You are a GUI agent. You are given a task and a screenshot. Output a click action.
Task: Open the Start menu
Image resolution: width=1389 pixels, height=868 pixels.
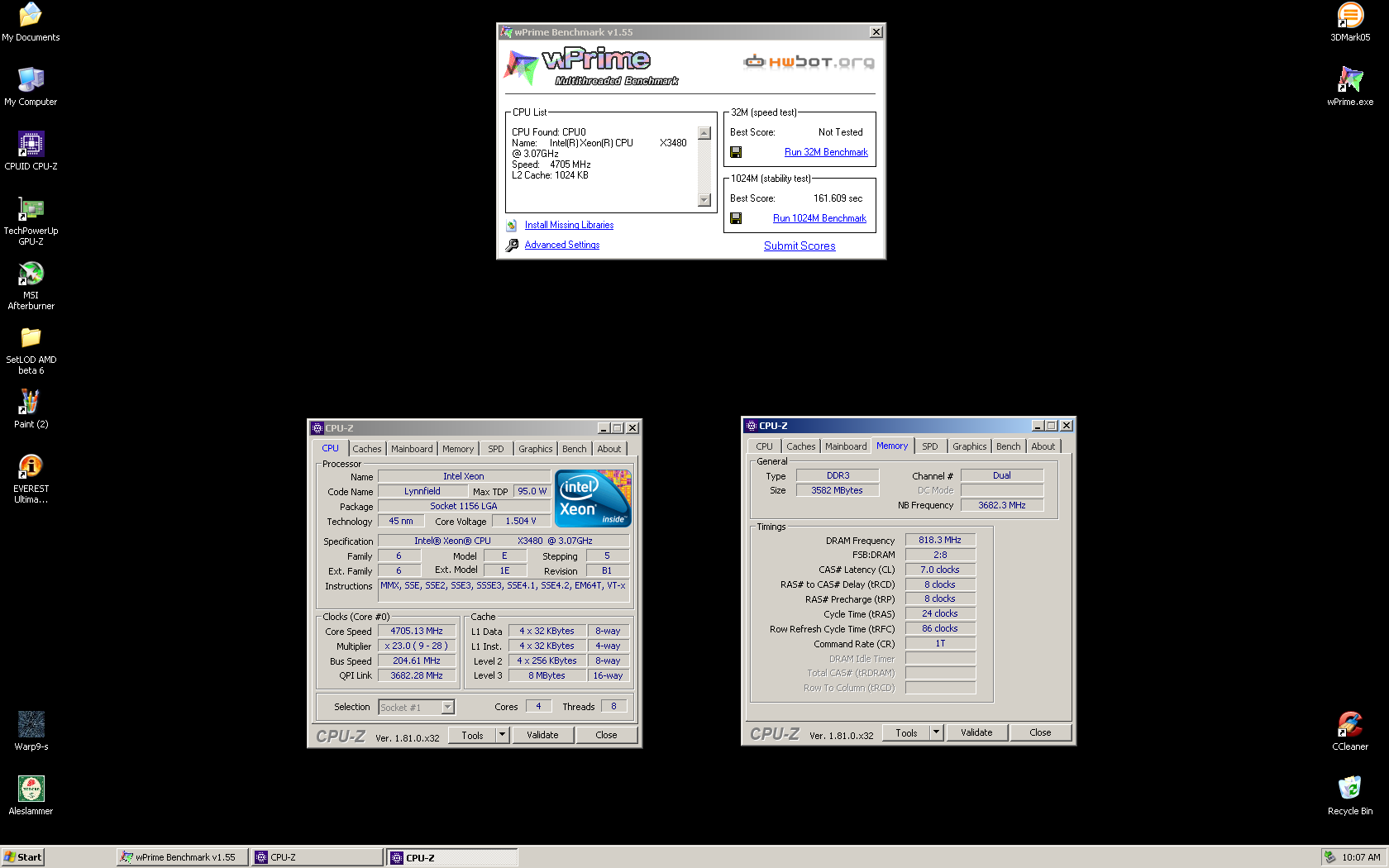click(x=22, y=857)
